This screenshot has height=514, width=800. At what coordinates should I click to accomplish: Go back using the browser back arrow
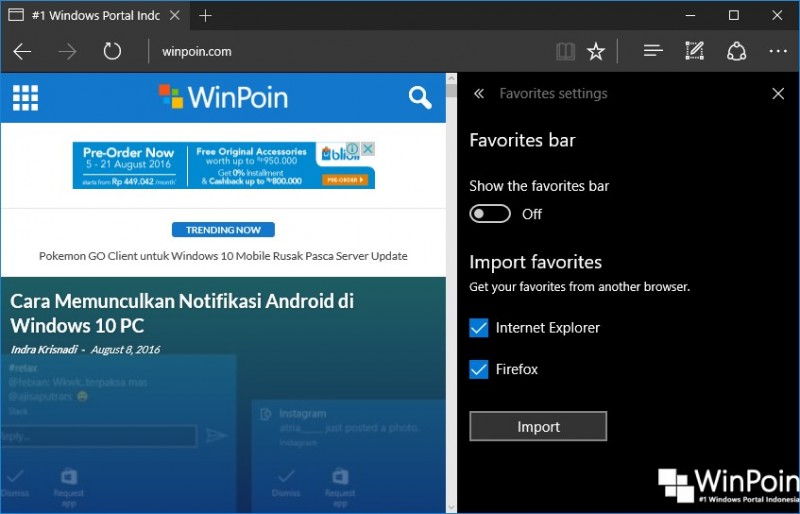[22, 52]
